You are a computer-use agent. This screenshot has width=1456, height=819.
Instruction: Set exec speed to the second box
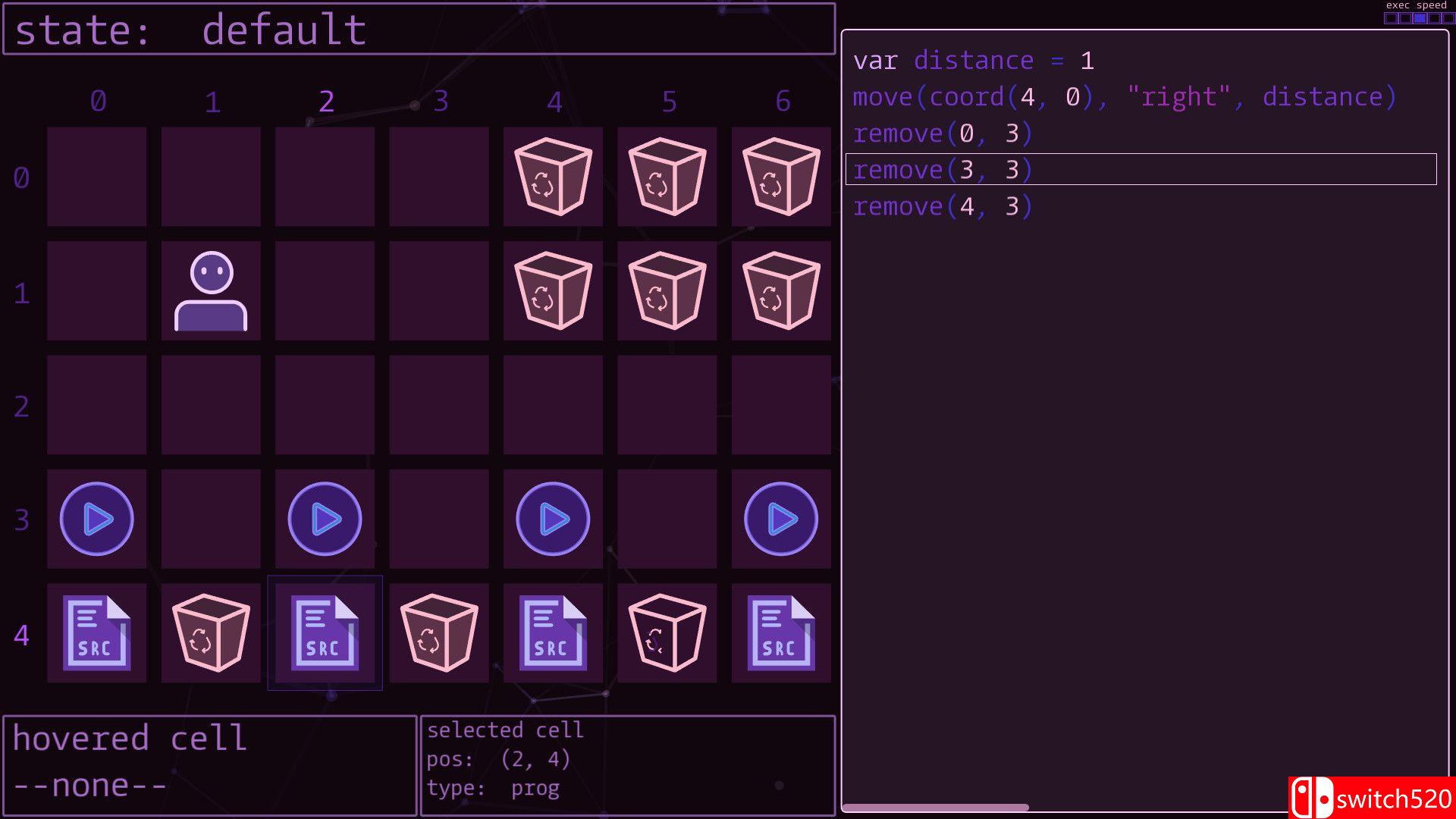(x=1405, y=18)
